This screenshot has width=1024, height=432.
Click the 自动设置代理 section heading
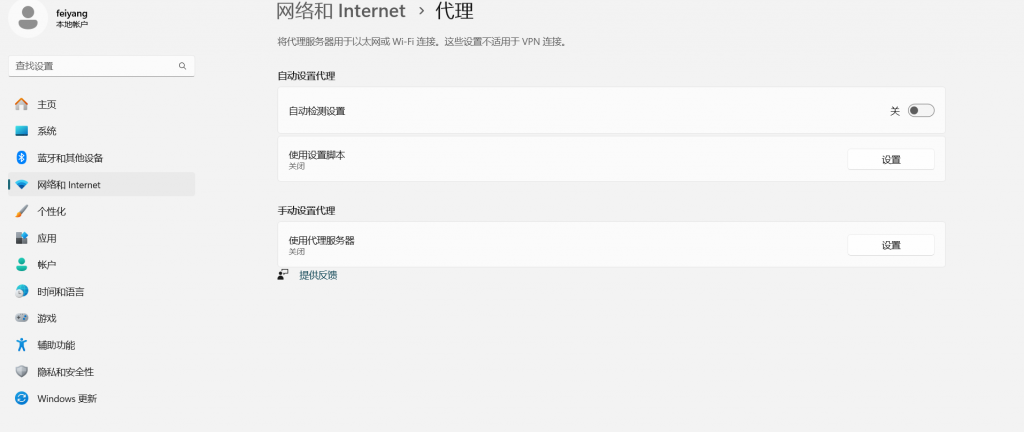306,76
